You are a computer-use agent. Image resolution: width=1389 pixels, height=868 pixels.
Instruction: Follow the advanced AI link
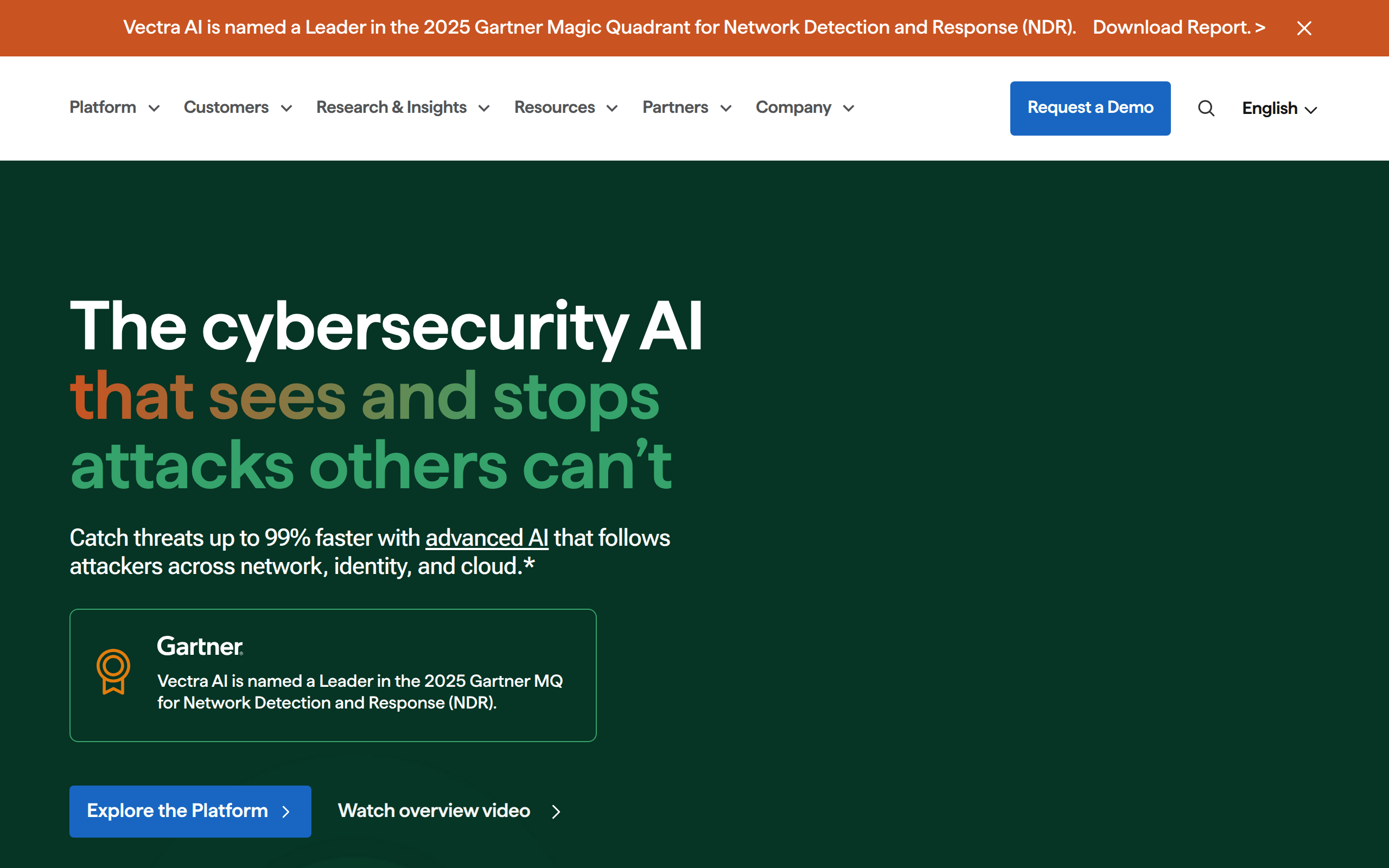pos(487,538)
